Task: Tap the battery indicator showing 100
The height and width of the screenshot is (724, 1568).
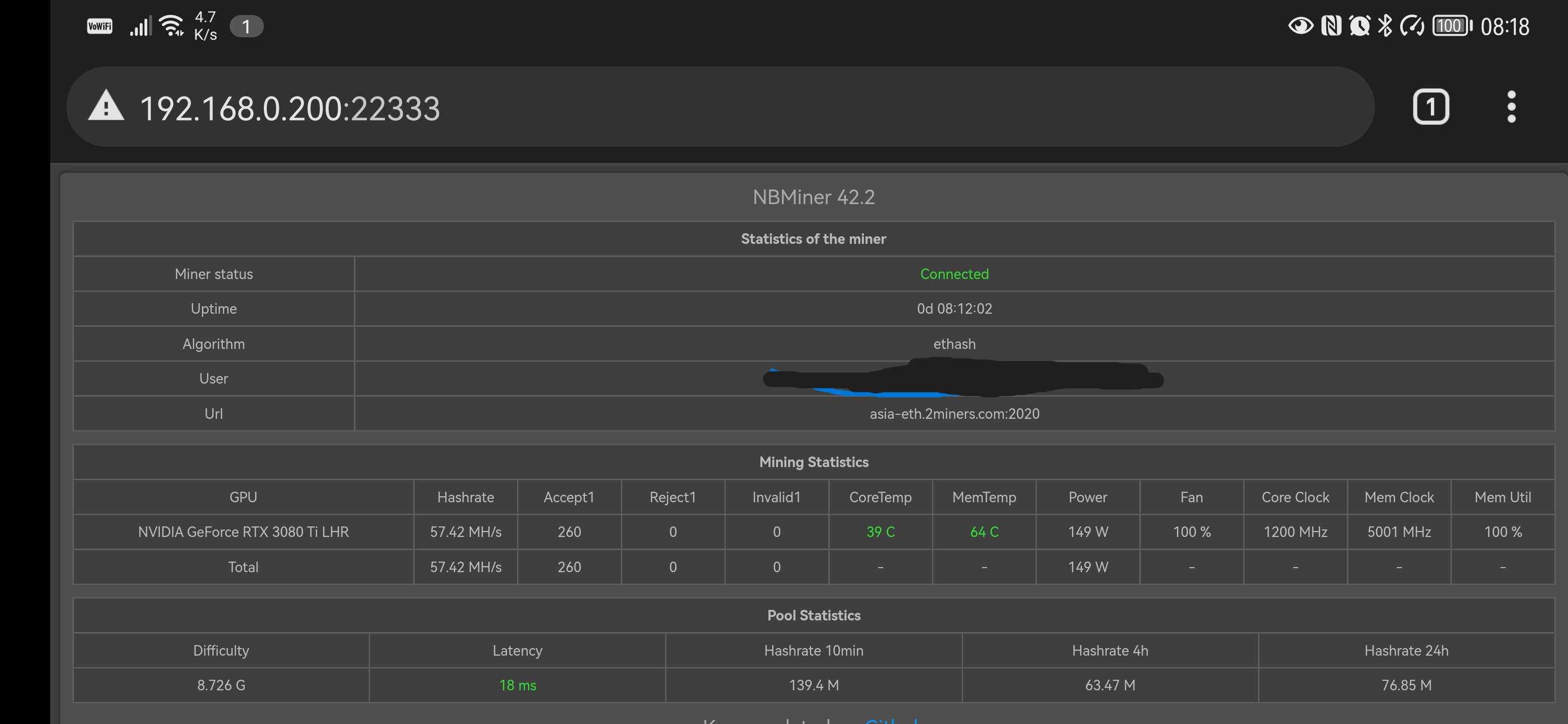Action: point(1451,26)
